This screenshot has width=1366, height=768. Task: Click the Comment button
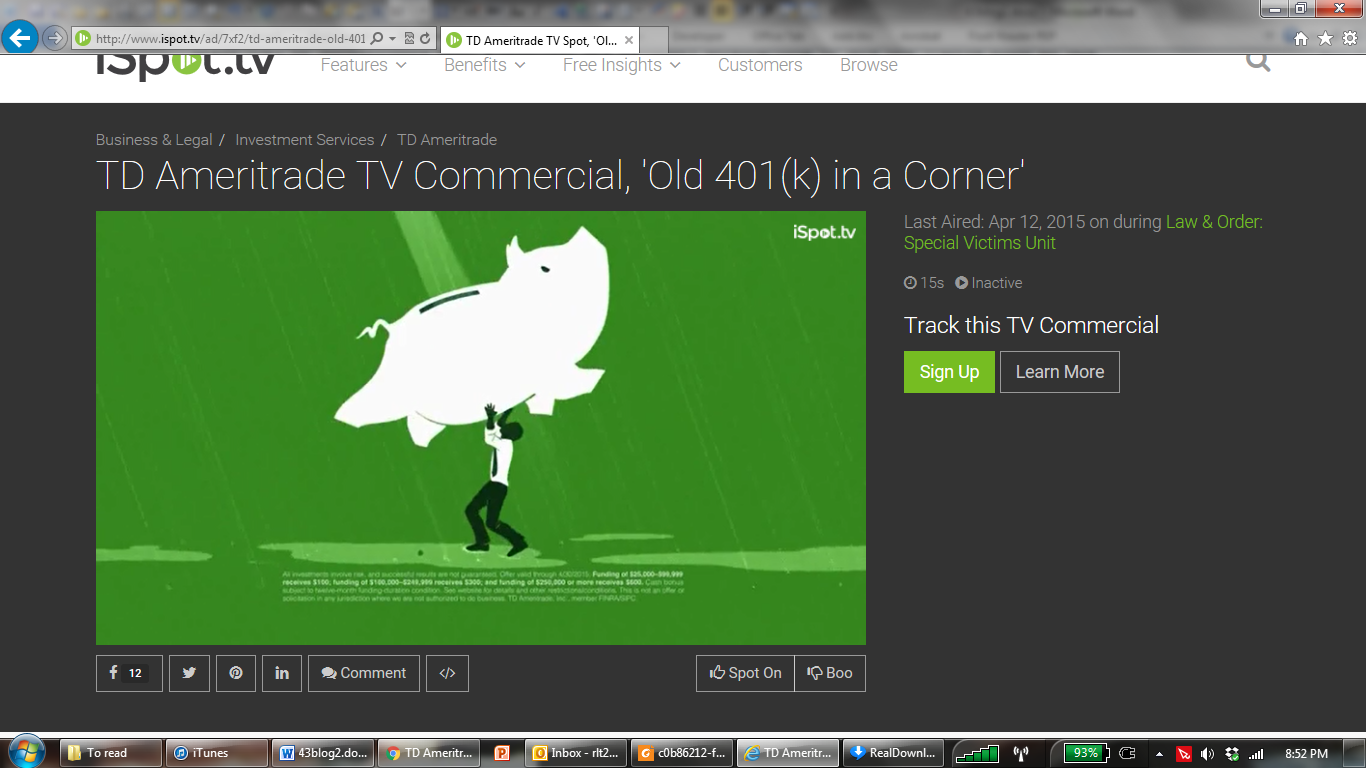(364, 673)
